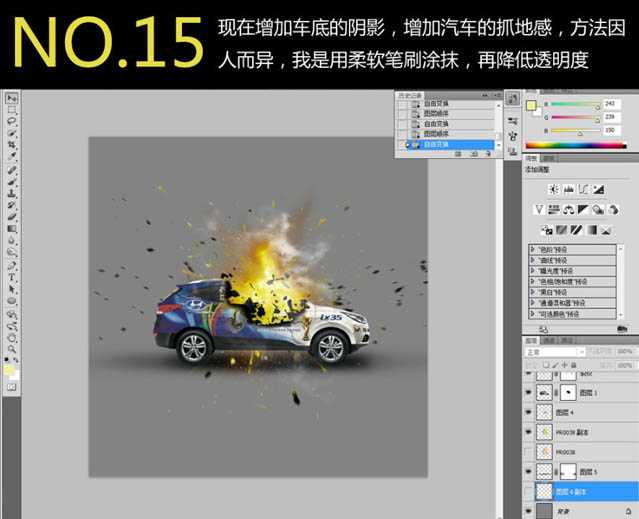639x519 pixels.
Task: Select the Zoom tool
Action: [11, 349]
